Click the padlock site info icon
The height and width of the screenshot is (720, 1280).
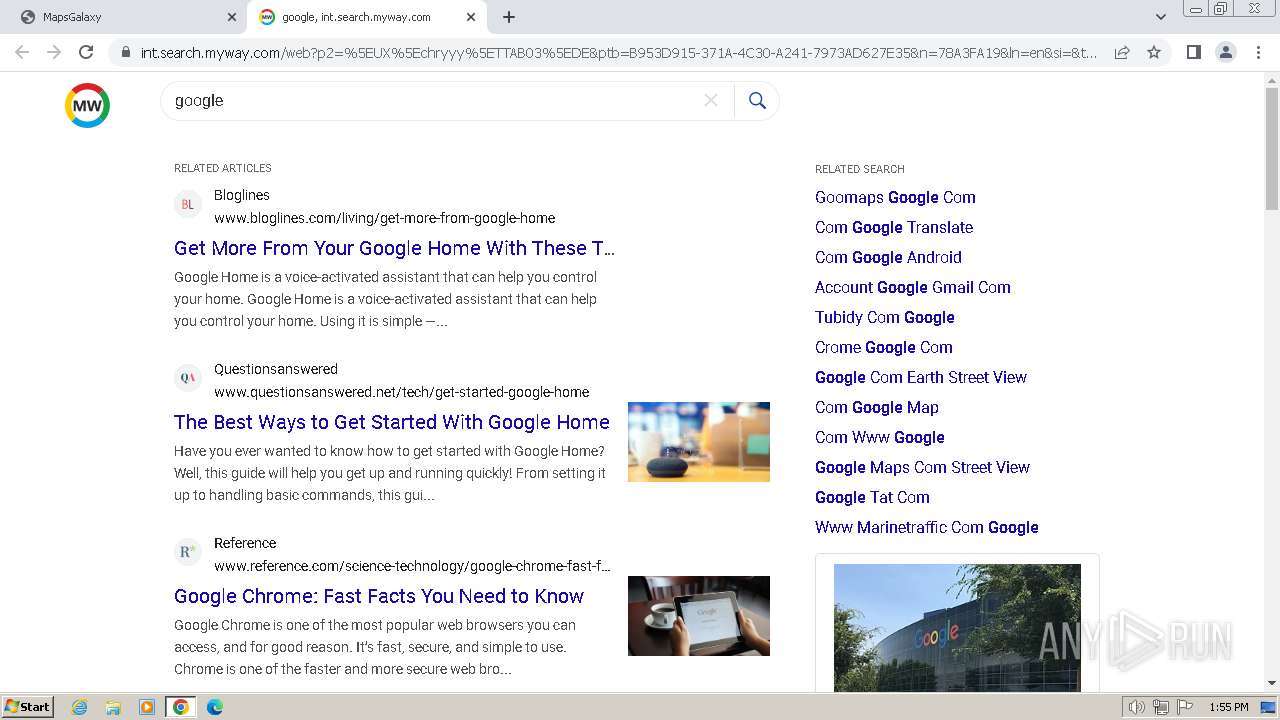[125, 52]
